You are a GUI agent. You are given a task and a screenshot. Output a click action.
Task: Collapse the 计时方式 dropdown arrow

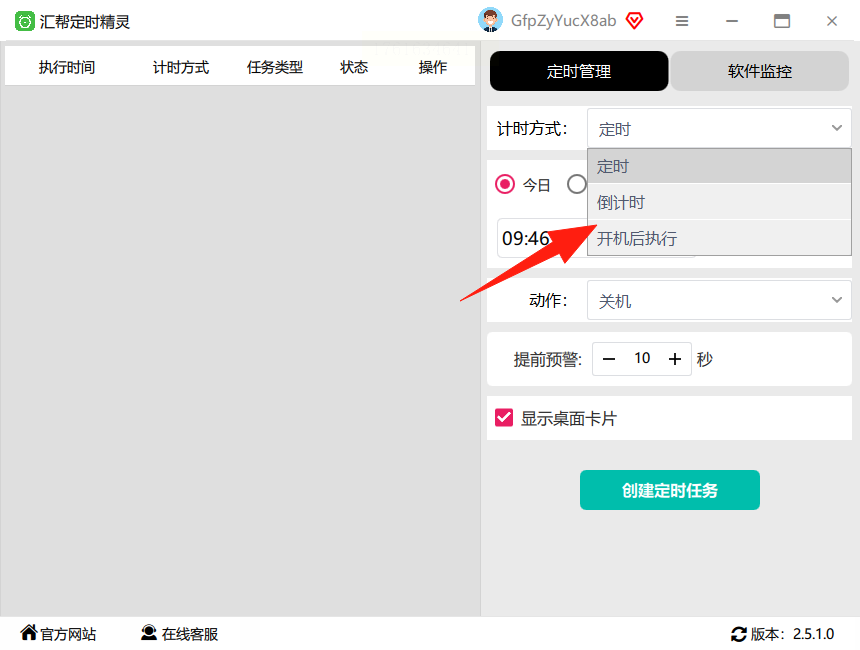click(x=836, y=128)
